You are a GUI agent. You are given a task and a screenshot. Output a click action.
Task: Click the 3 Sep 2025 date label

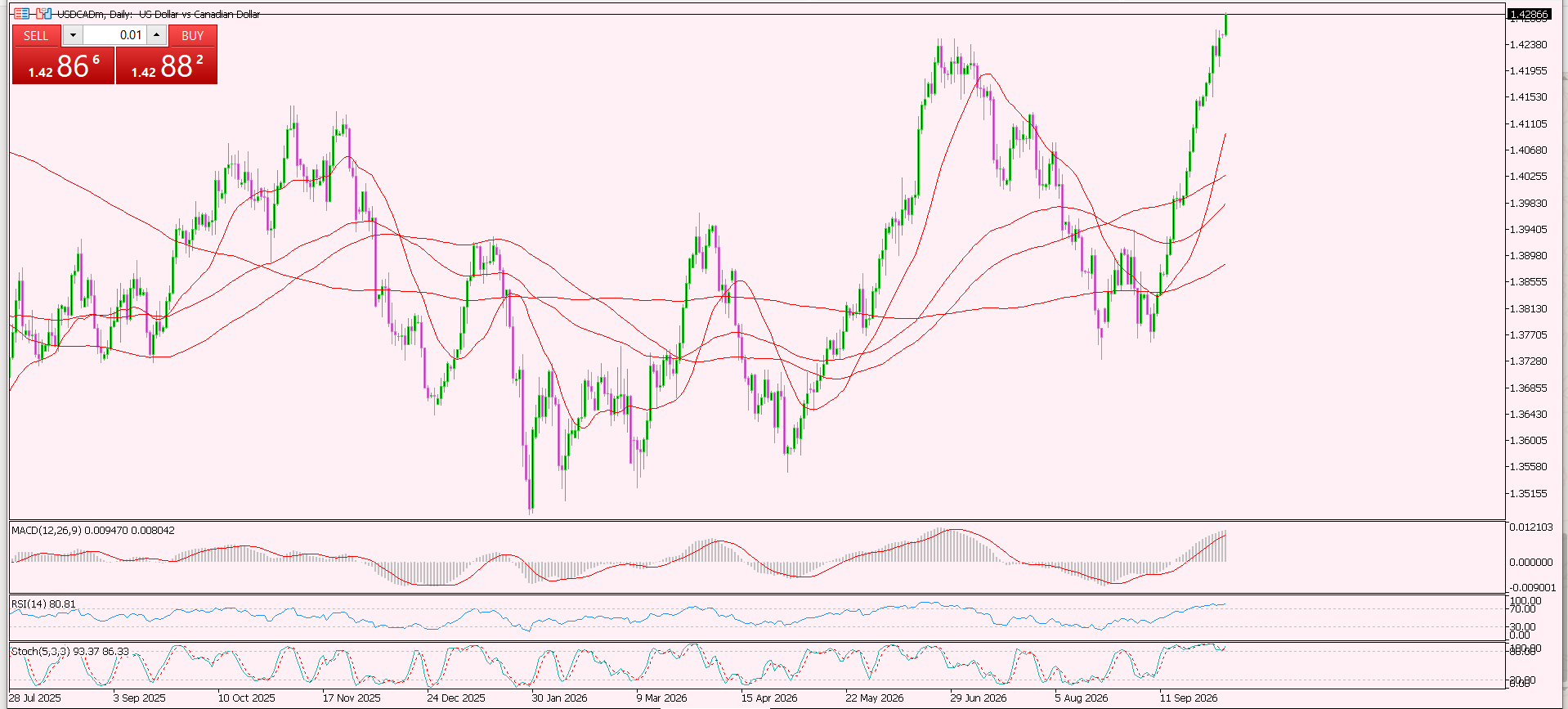(140, 698)
